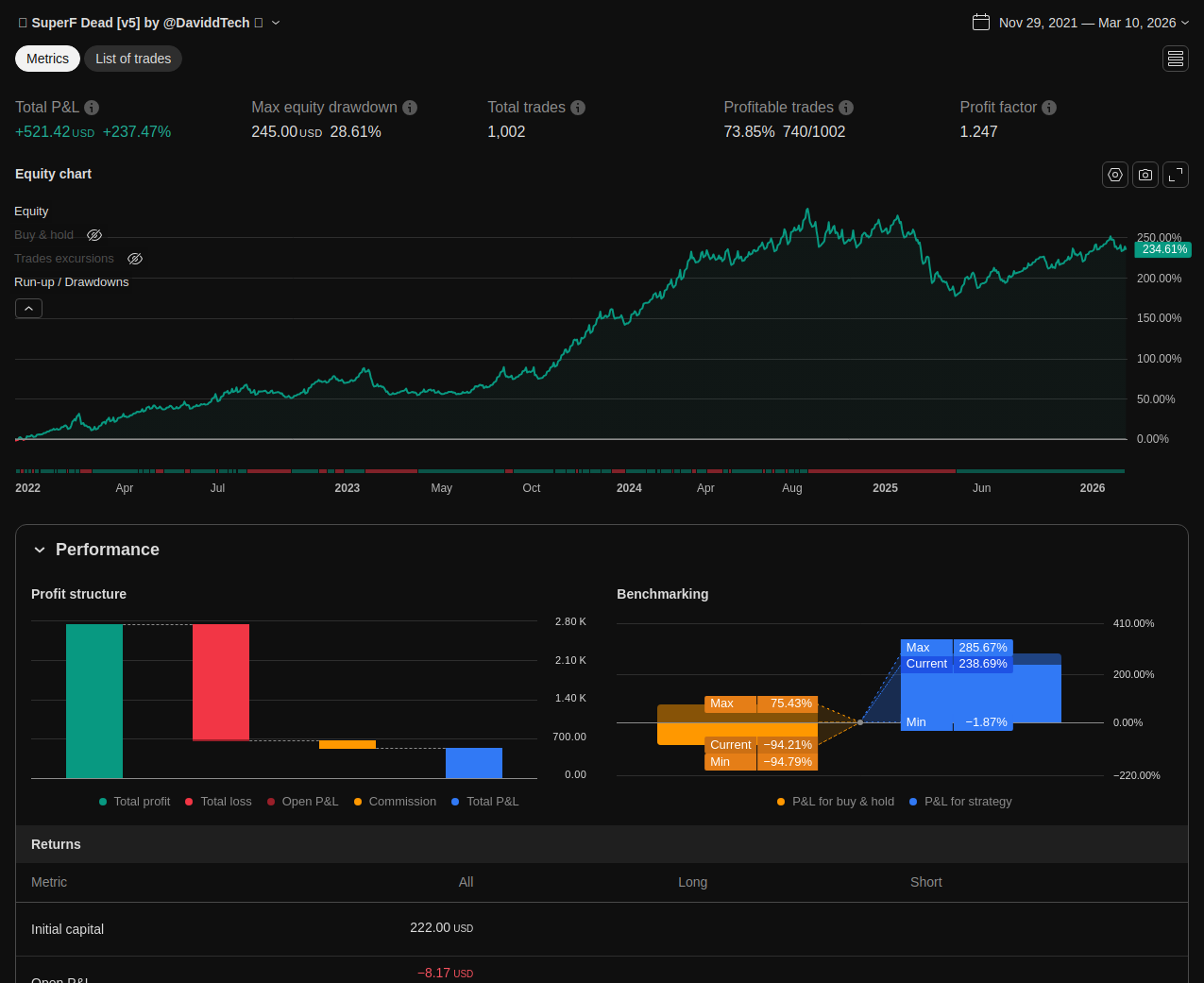The height and width of the screenshot is (983, 1204).
Task: Open the layout menu icon at top right
Action: pos(1176,59)
